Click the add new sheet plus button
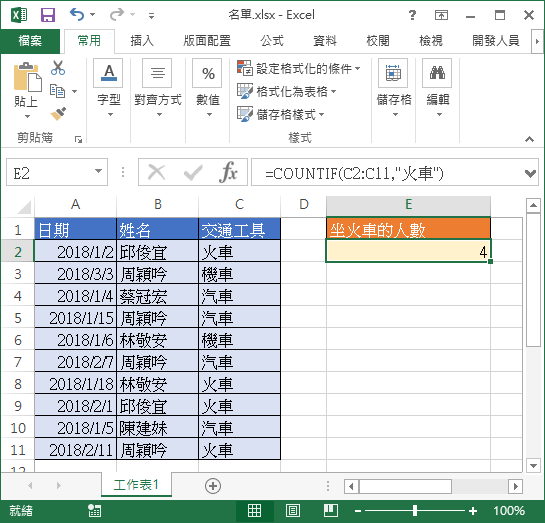 (213, 486)
